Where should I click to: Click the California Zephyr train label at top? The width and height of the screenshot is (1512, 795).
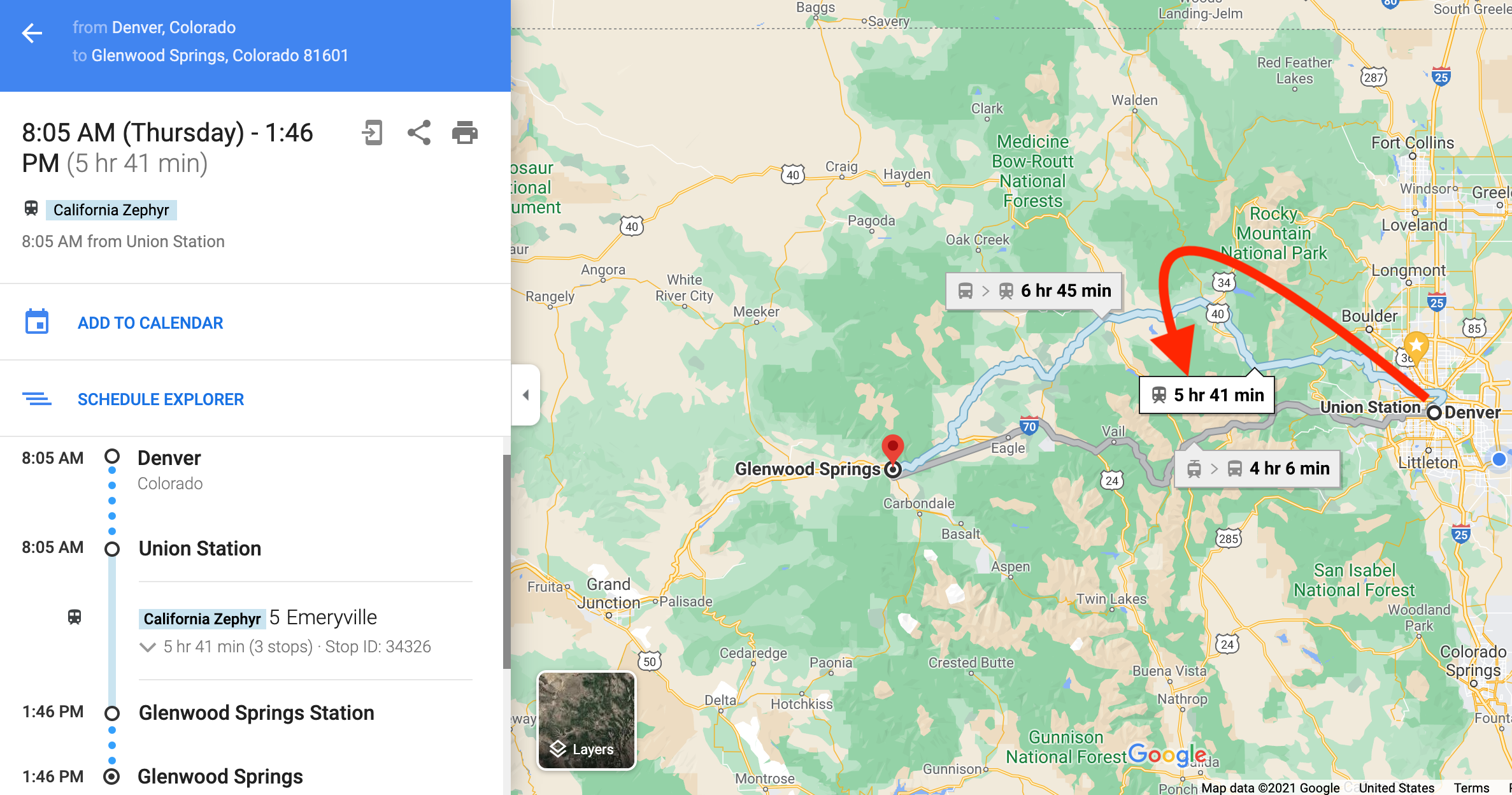pyautogui.click(x=111, y=210)
